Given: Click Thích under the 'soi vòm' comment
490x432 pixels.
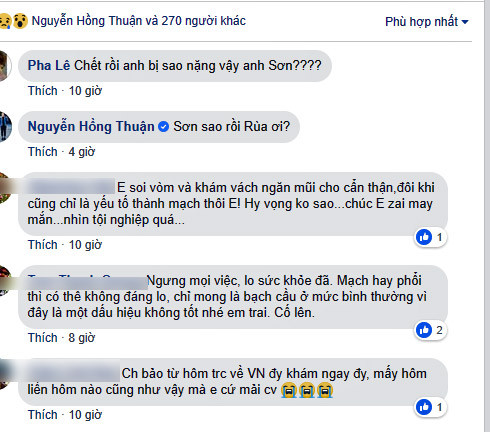Looking at the screenshot, I should pyautogui.click(x=43, y=245).
